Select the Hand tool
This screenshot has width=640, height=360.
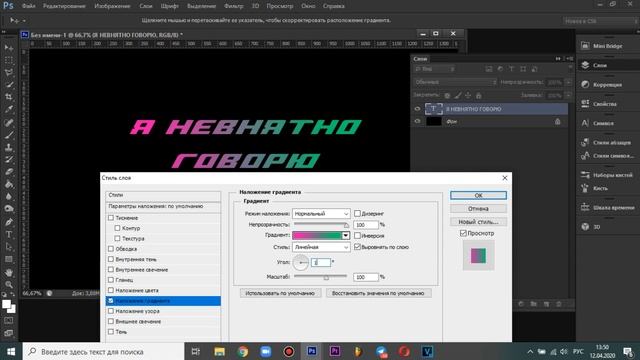click(9, 272)
